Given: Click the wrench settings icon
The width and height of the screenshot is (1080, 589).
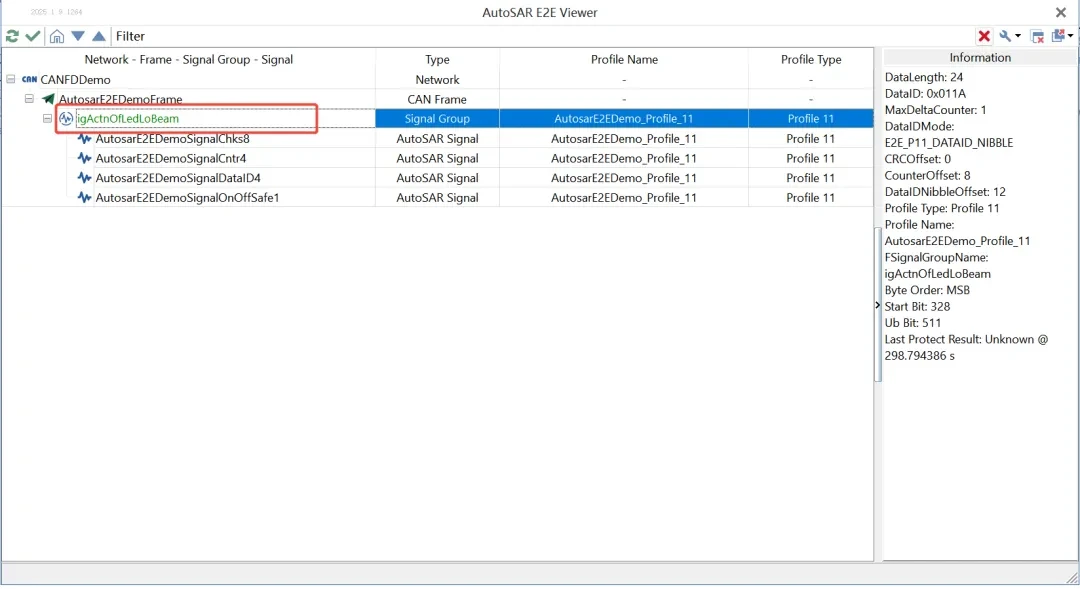Looking at the screenshot, I should 1006,36.
